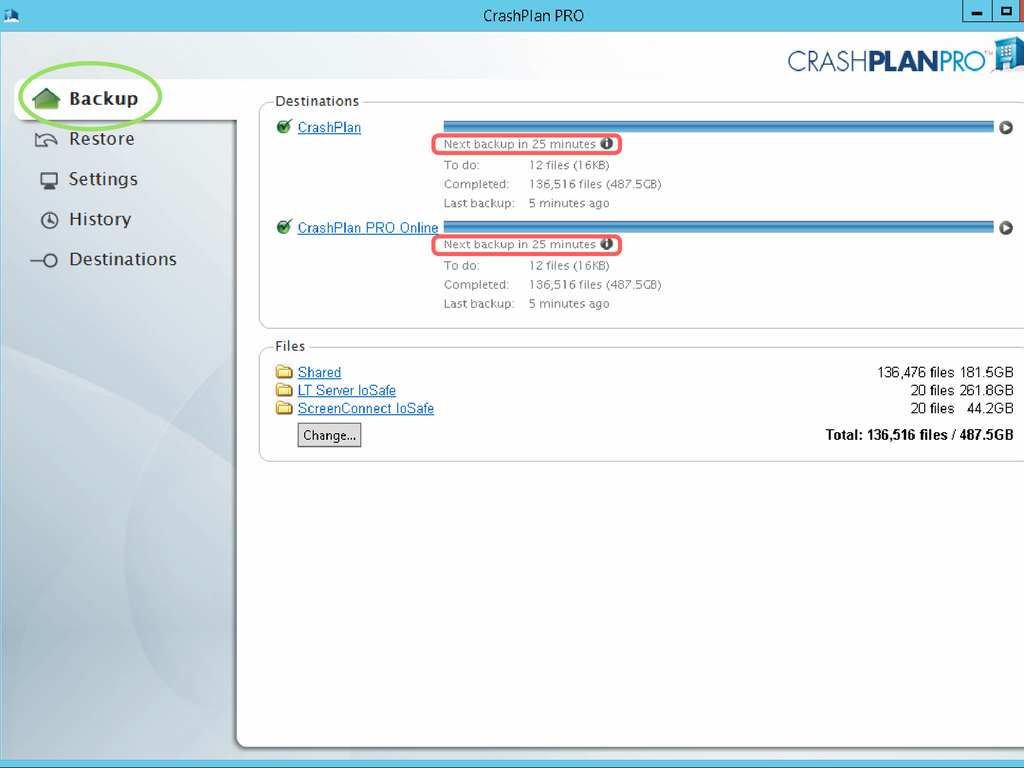Image resolution: width=1024 pixels, height=768 pixels.
Task: Click the Backup house icon in sidebar
Action: click(x=47, y=99)
